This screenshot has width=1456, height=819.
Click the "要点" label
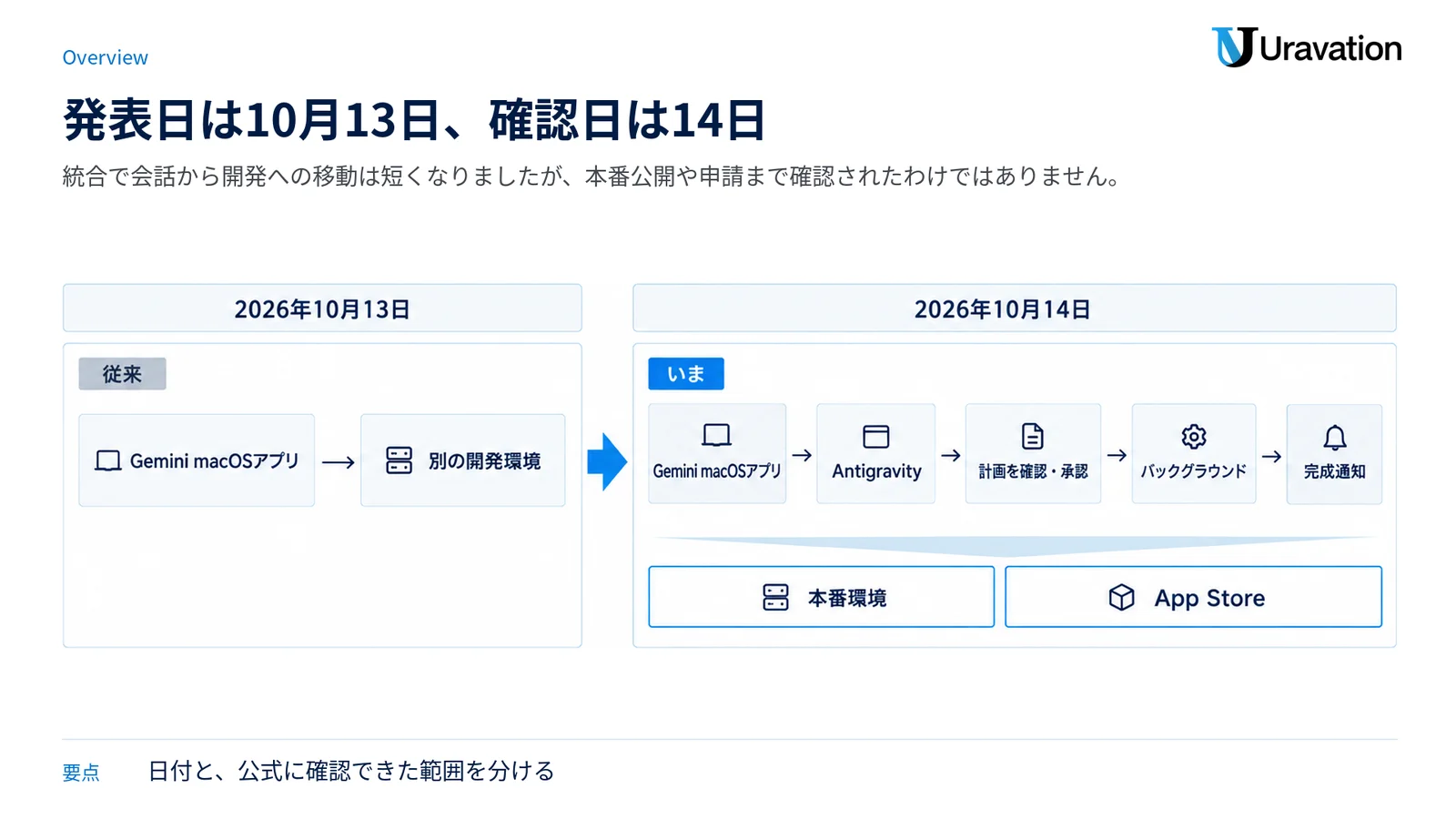tap(81, 773)
